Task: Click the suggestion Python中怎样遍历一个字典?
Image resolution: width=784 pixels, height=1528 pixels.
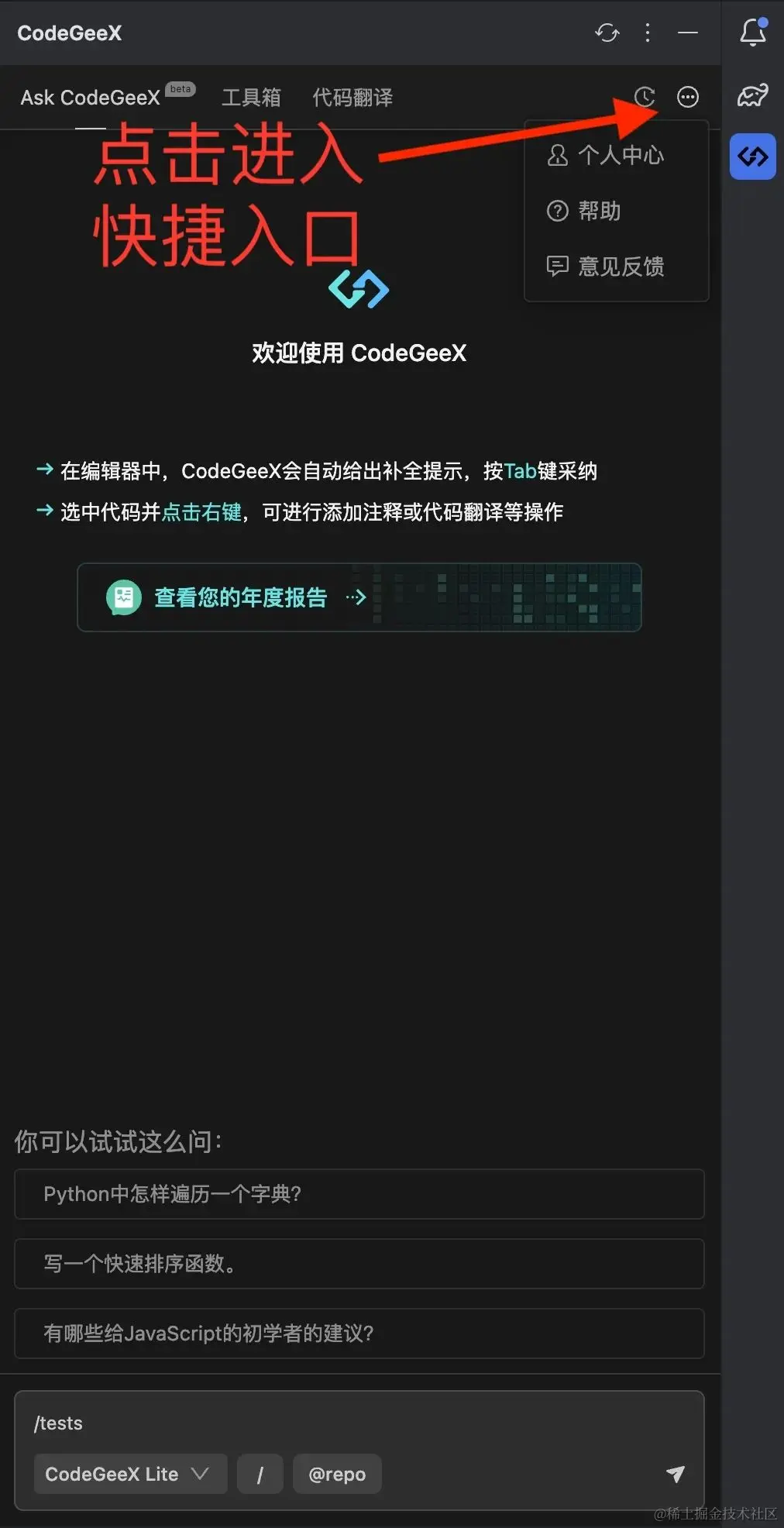Action: [359, 1194]
